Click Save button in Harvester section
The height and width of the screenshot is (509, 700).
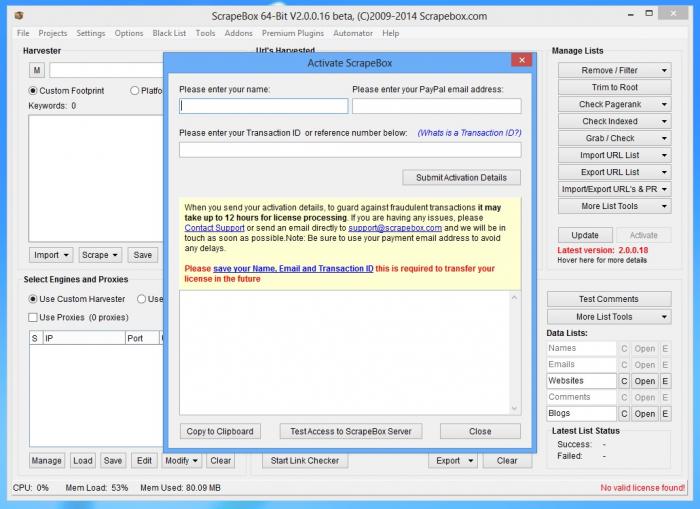click(x=142, y=255)
